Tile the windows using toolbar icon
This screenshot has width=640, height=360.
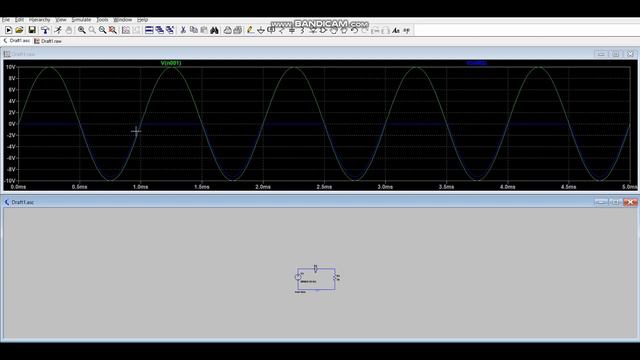click(x=149, y=30)
